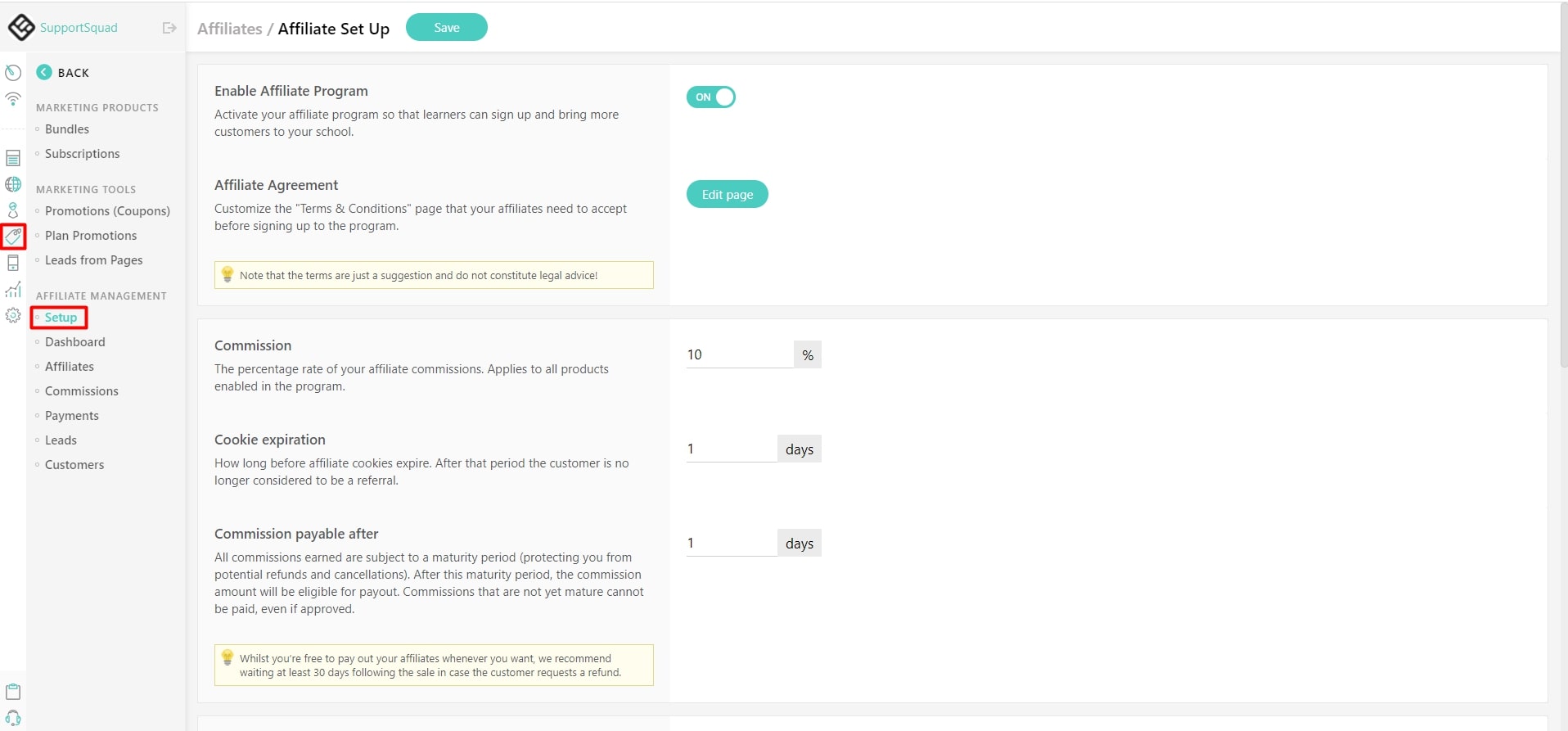The image size is (1568, 731).
Task: Click the lightbulb icon in legal advice note
Action: pos(228,274)
